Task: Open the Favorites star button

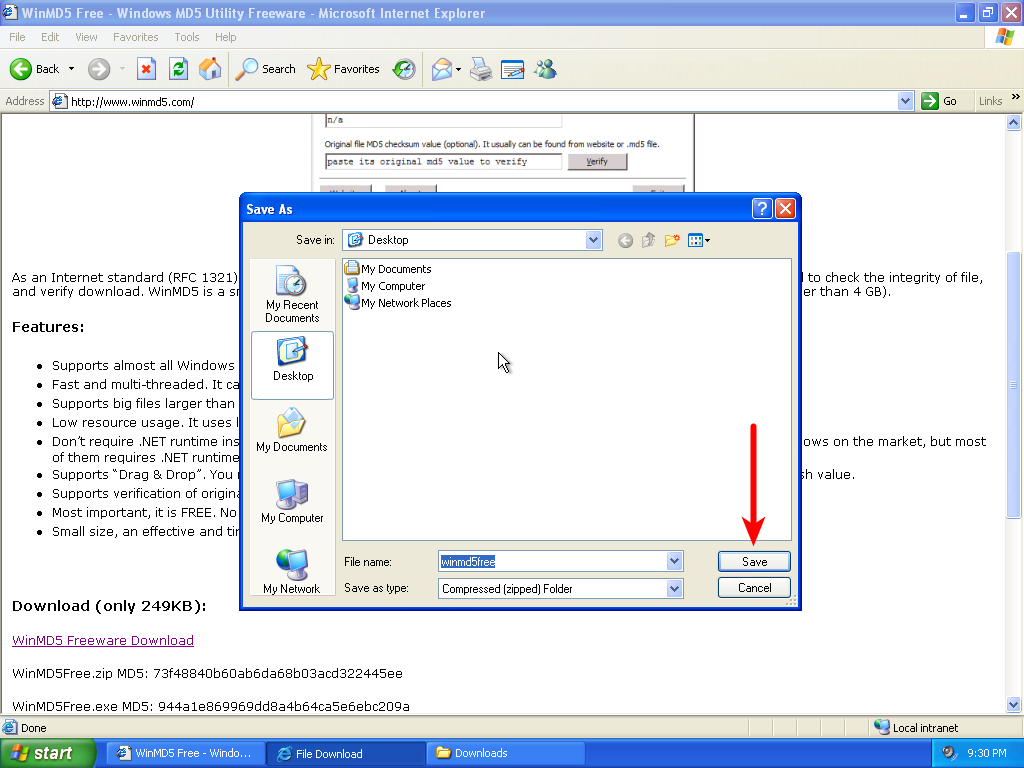Action: pyautogui.click(x=343, y=69)
